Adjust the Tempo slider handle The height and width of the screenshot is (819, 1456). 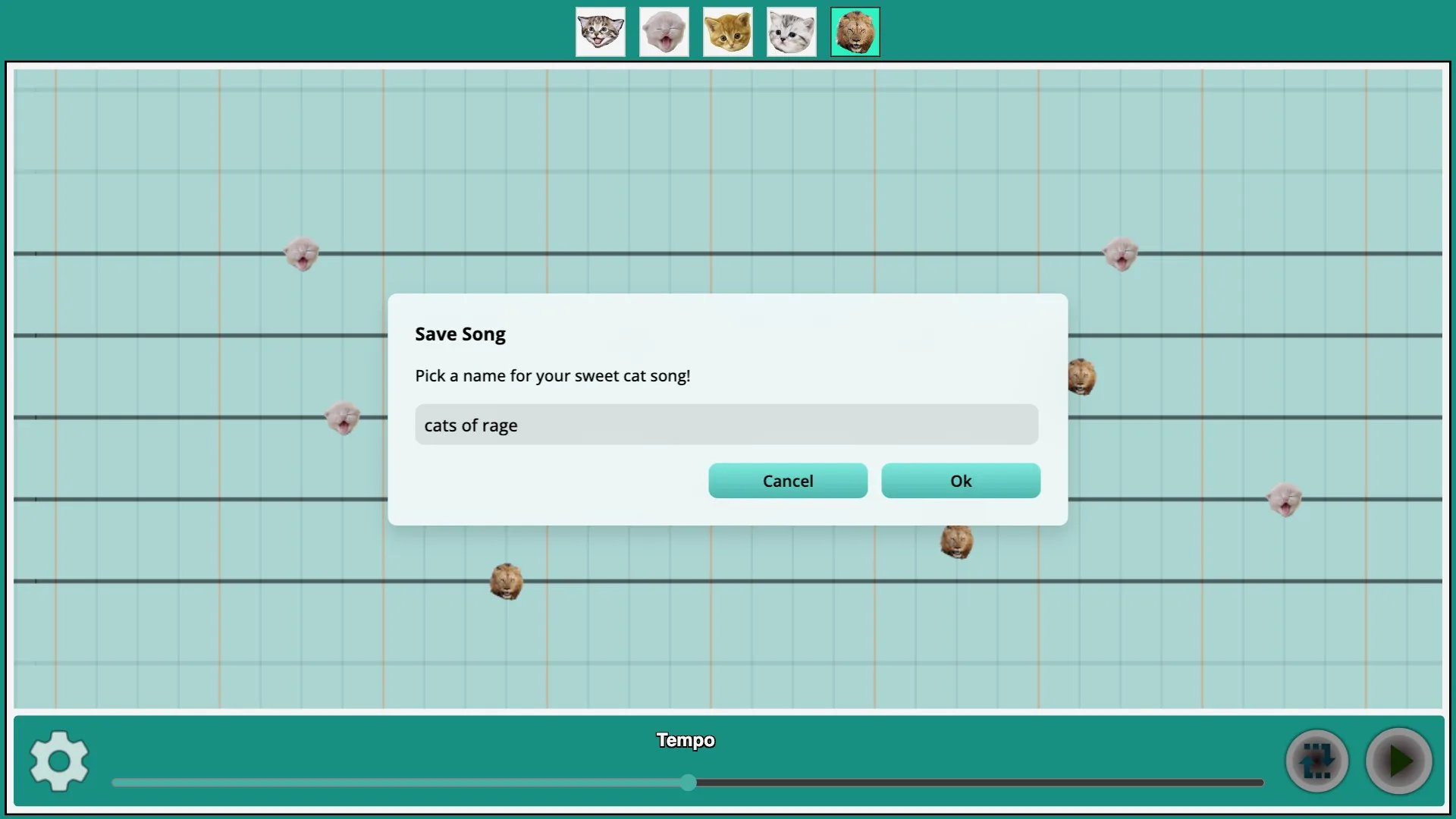click(688, 783)
